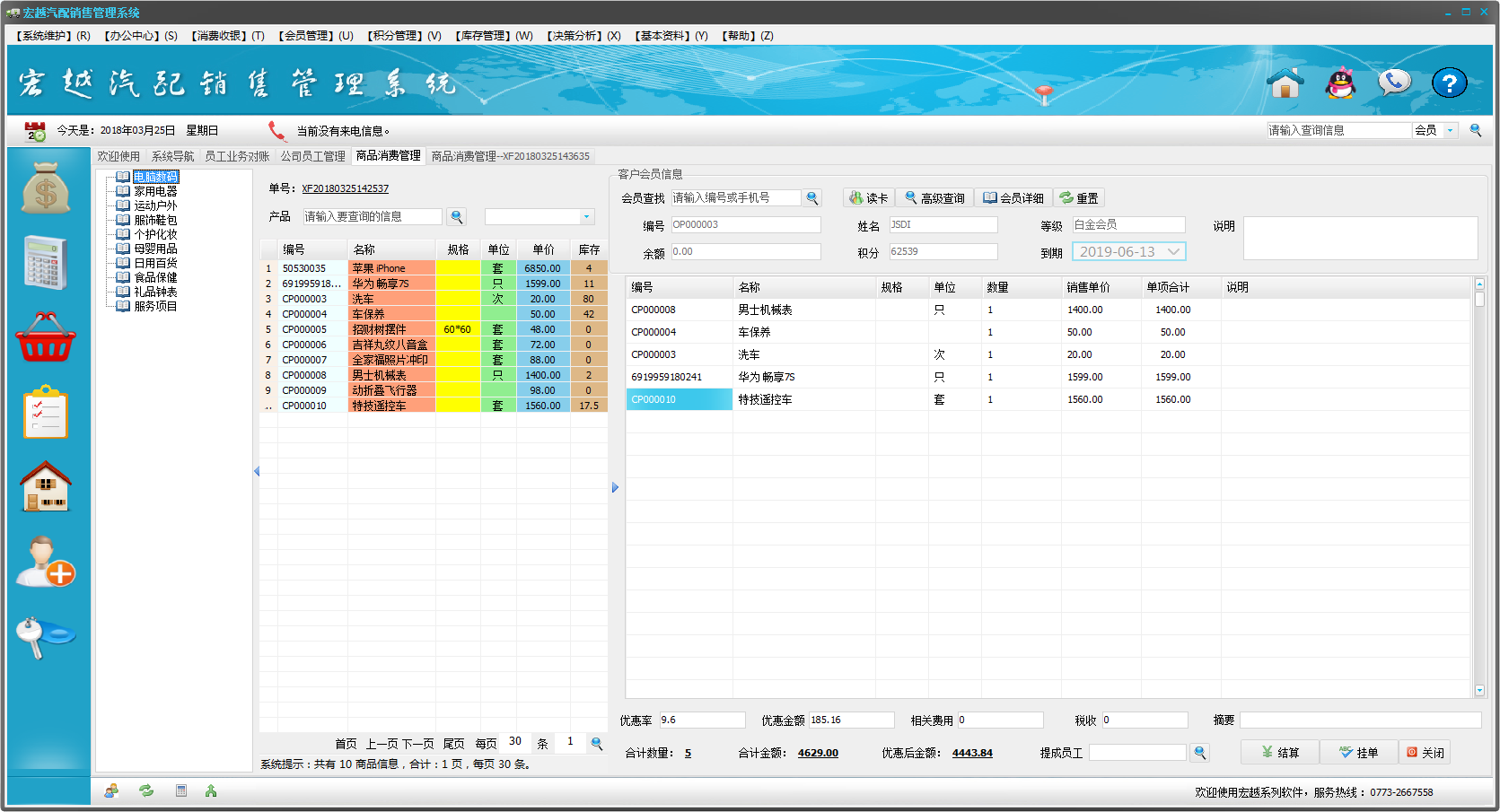
Task: Select the 家用电器 category tree item
Action: coord(155,191)
